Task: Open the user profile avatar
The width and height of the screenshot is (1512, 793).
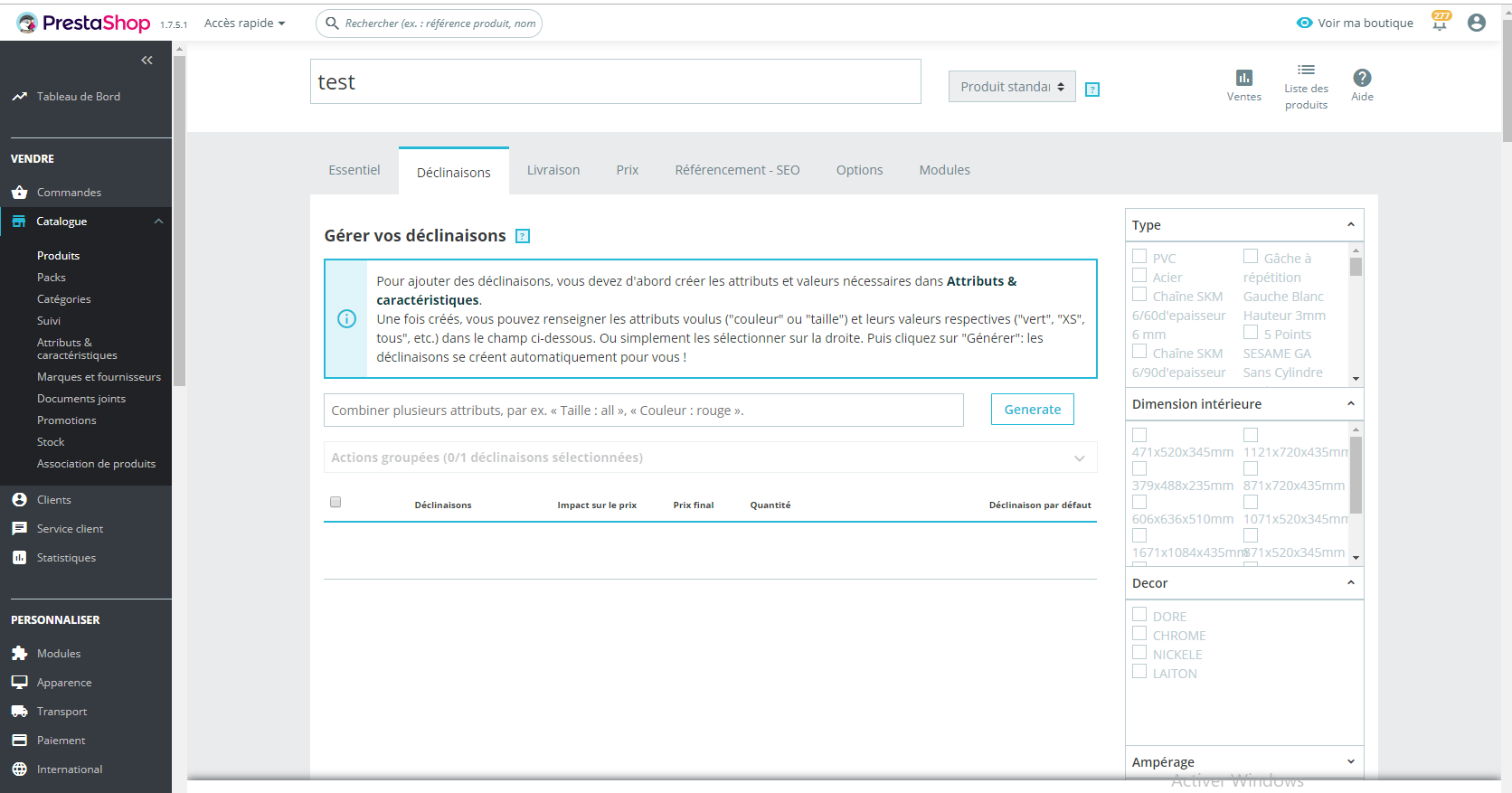Action: 1477,23
